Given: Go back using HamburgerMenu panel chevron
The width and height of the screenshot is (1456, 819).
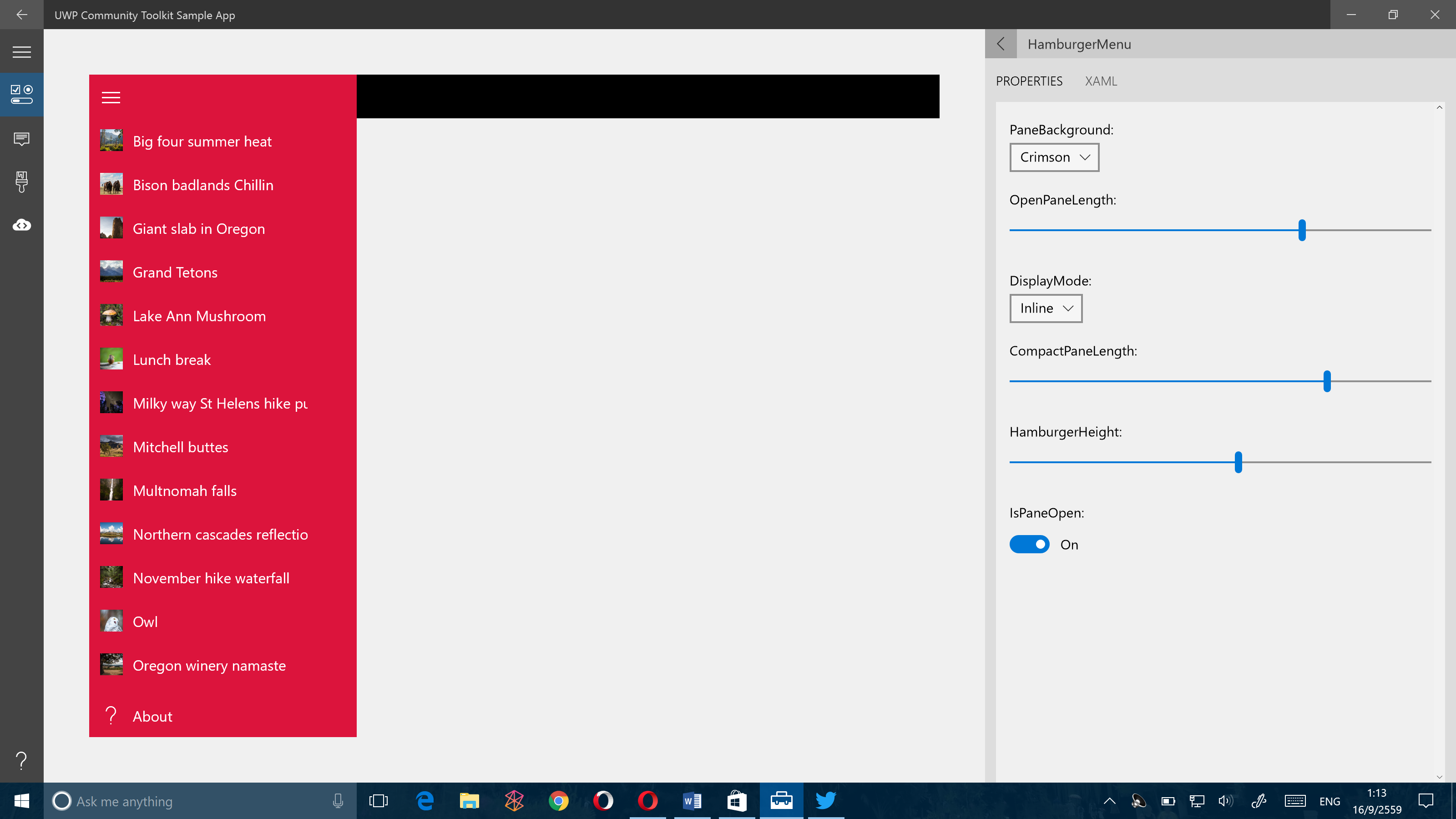Looking at the screenshot, I should click(x=1001, y=44).
